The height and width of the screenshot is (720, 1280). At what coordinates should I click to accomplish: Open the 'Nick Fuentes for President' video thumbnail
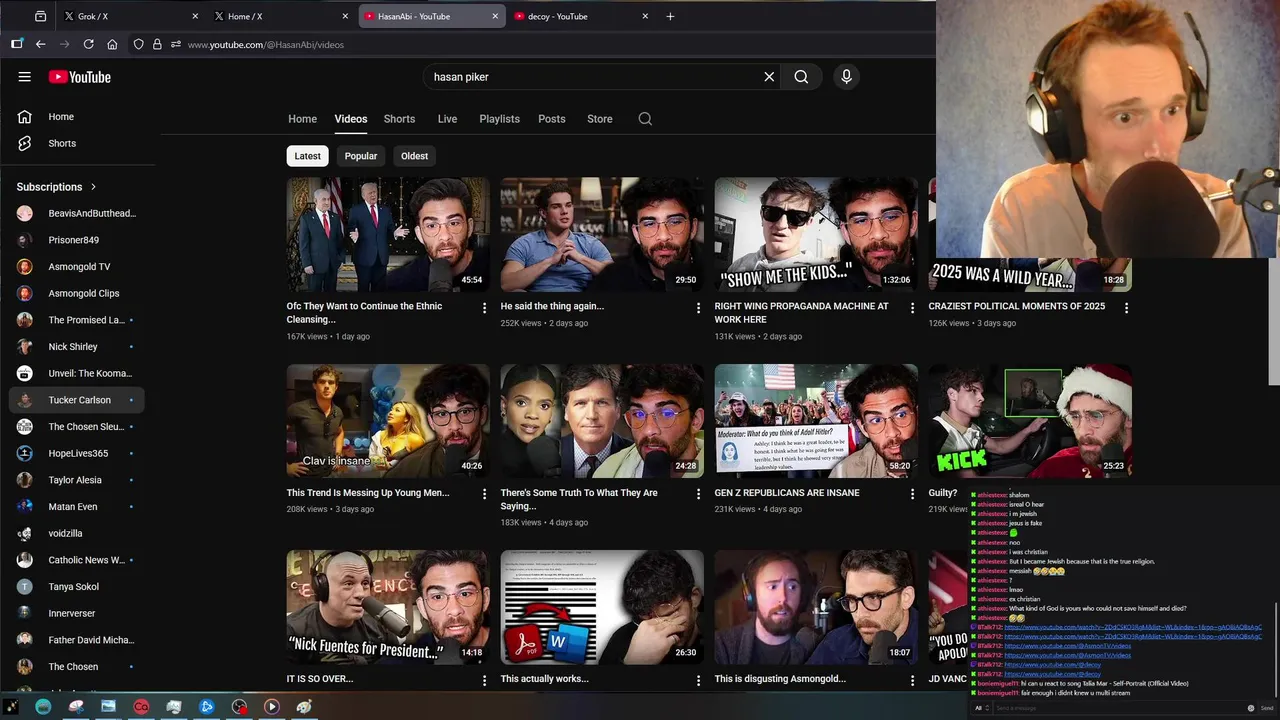coord(388,607)
